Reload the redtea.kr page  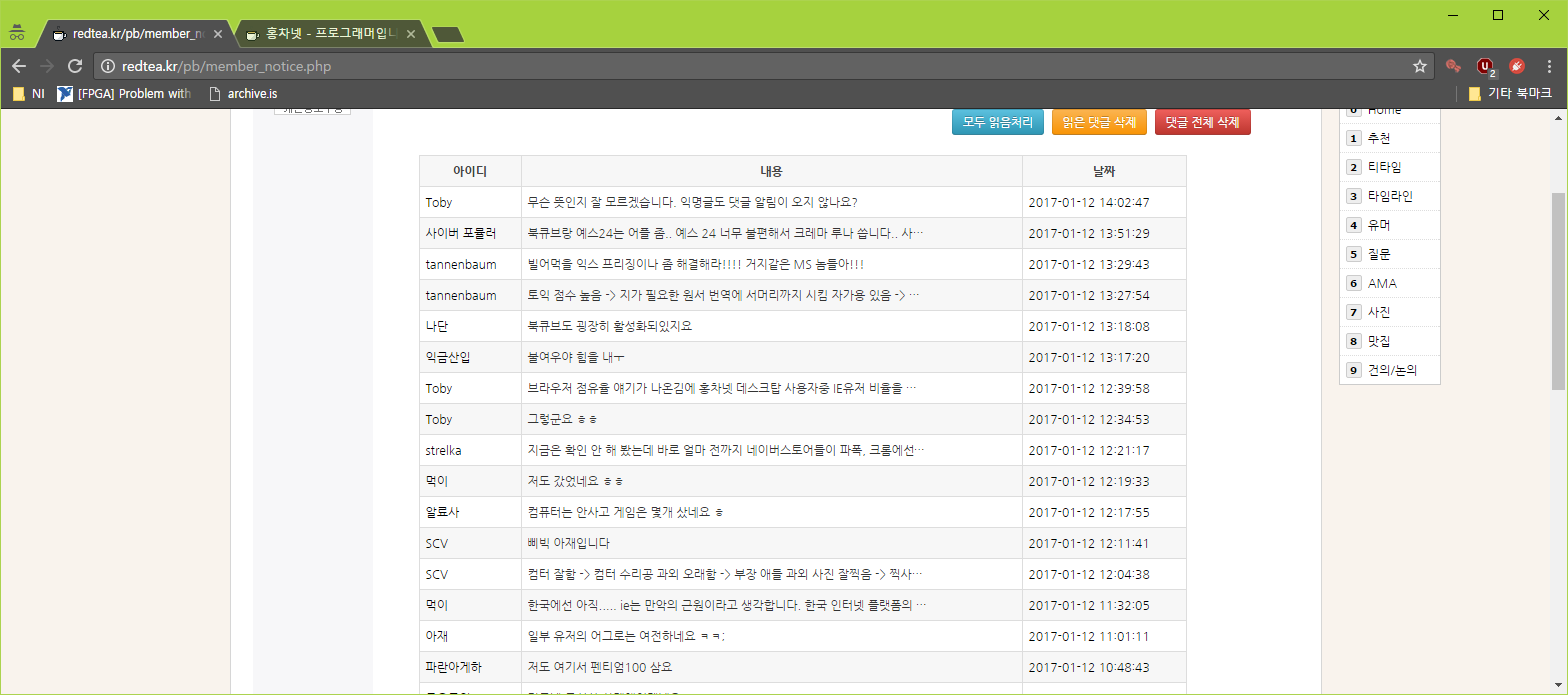tap(74, 66)
